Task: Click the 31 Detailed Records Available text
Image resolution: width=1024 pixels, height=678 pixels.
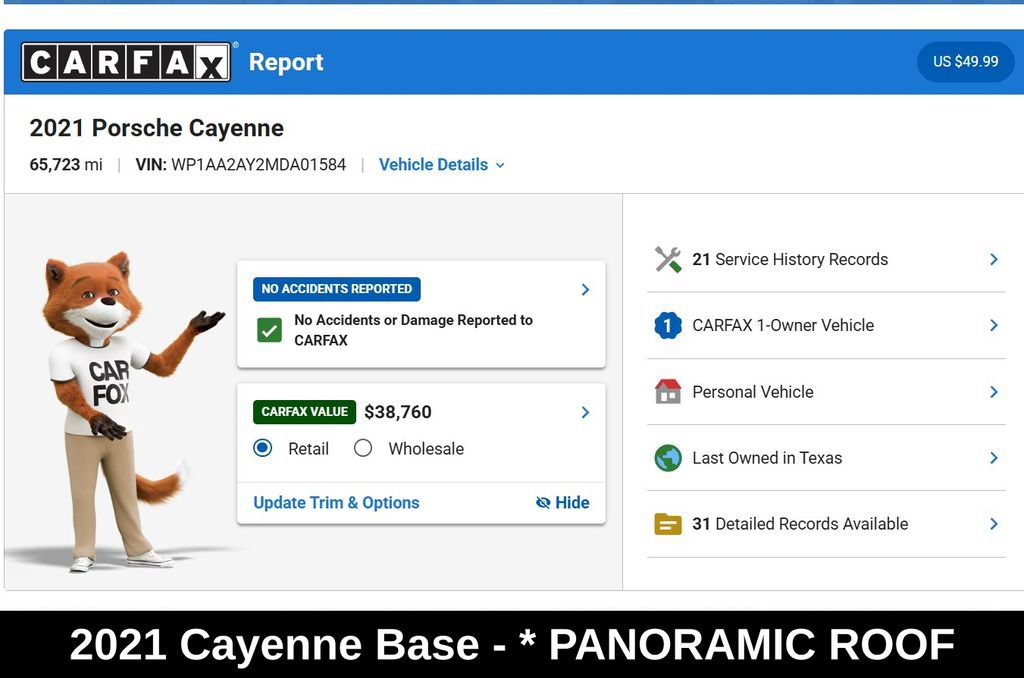Action: 800,524
